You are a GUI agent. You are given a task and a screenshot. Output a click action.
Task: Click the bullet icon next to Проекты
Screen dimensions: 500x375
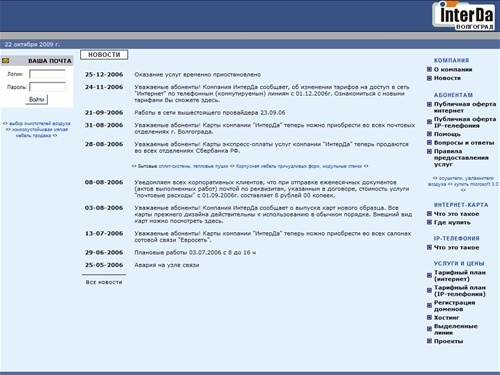click(429, 341)
